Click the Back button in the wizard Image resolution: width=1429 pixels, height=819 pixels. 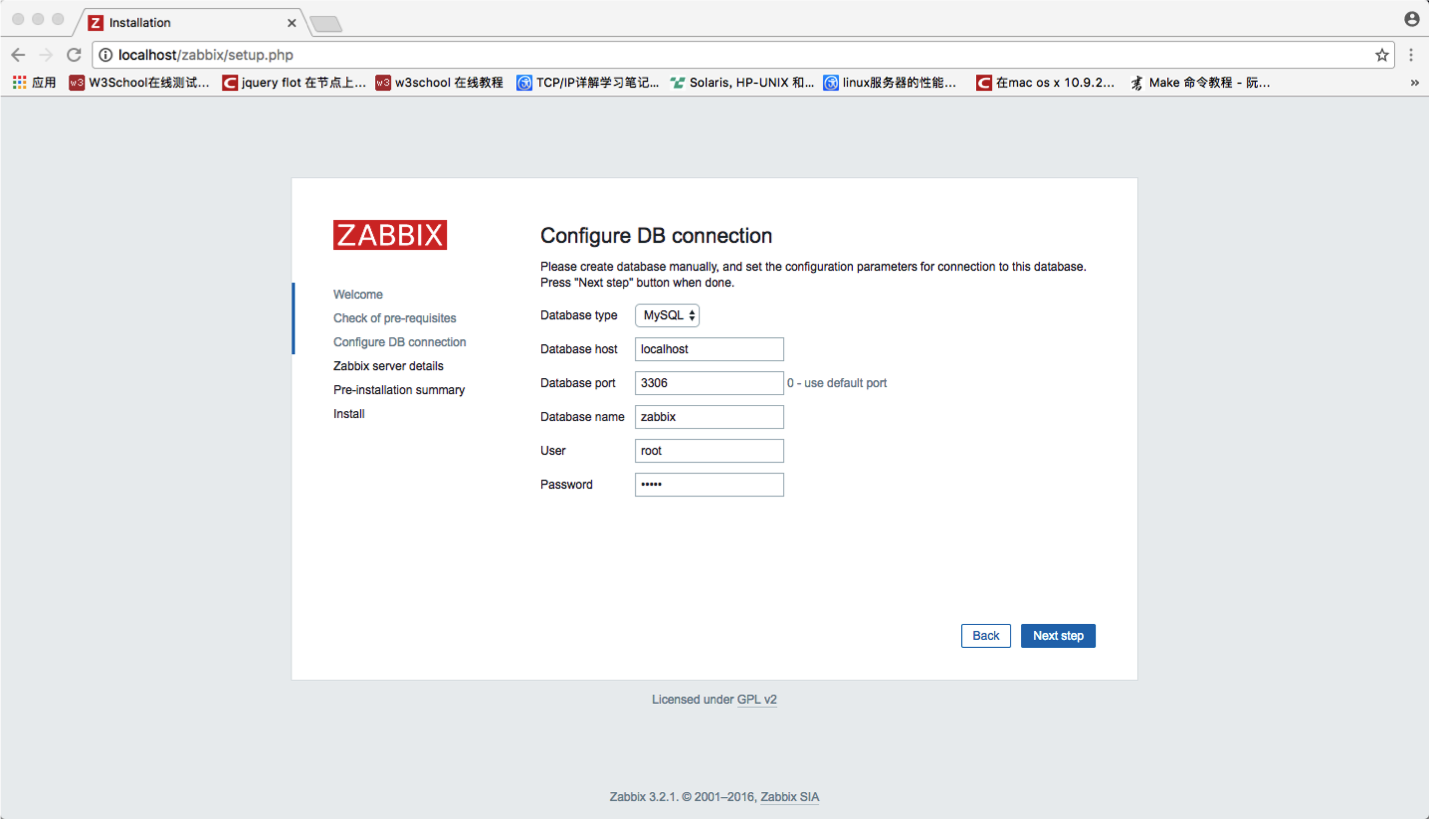985,636
